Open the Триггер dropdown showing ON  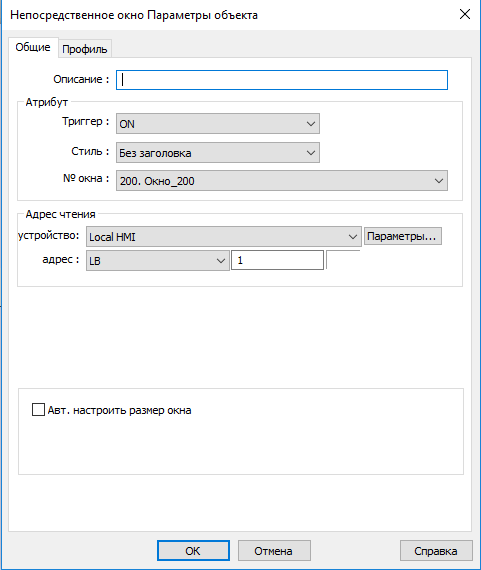click(x=218, y=124)
